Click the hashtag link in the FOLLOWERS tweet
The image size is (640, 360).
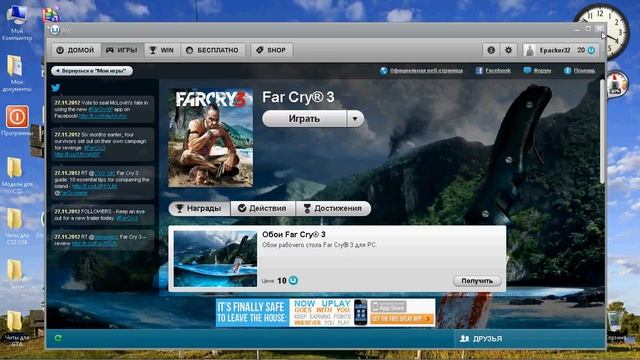(127, 218)
